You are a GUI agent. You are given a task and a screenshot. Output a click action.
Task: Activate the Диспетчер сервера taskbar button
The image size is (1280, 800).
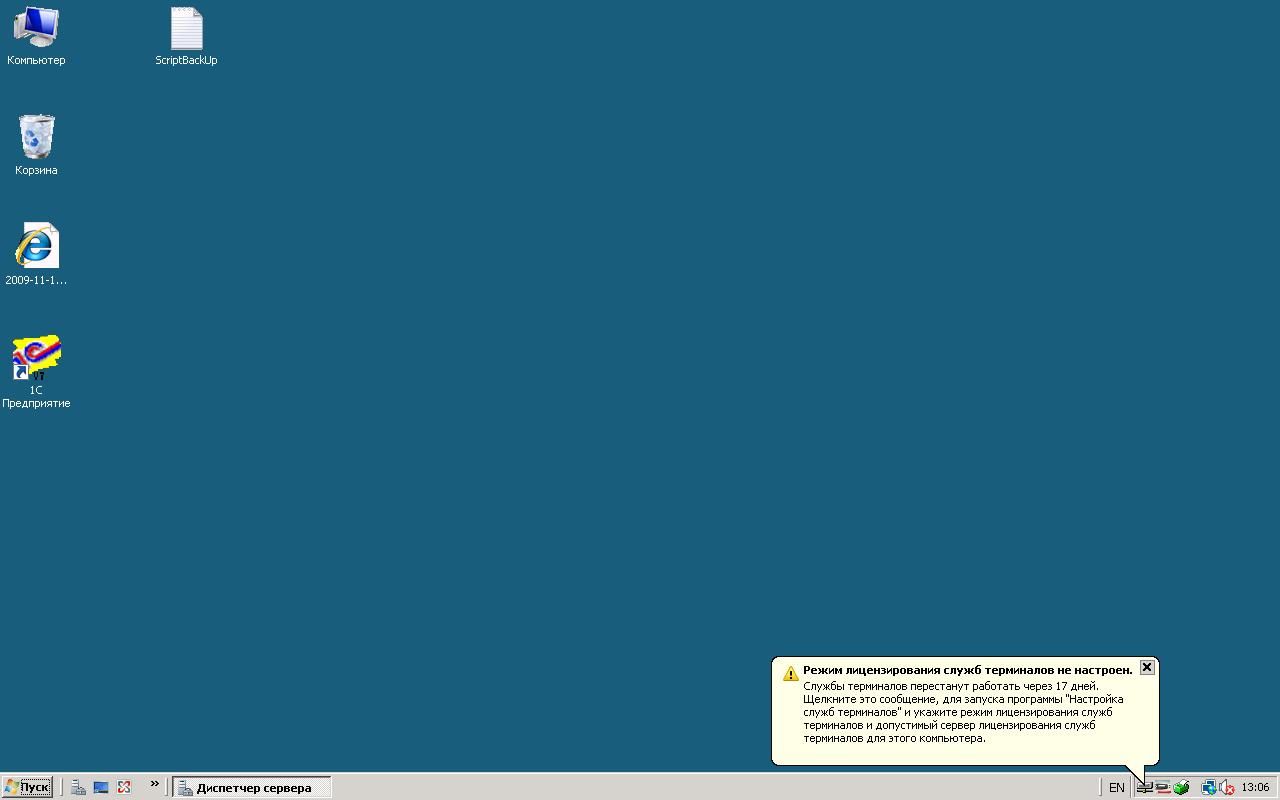pyautogui.click(x=251, y=788)
